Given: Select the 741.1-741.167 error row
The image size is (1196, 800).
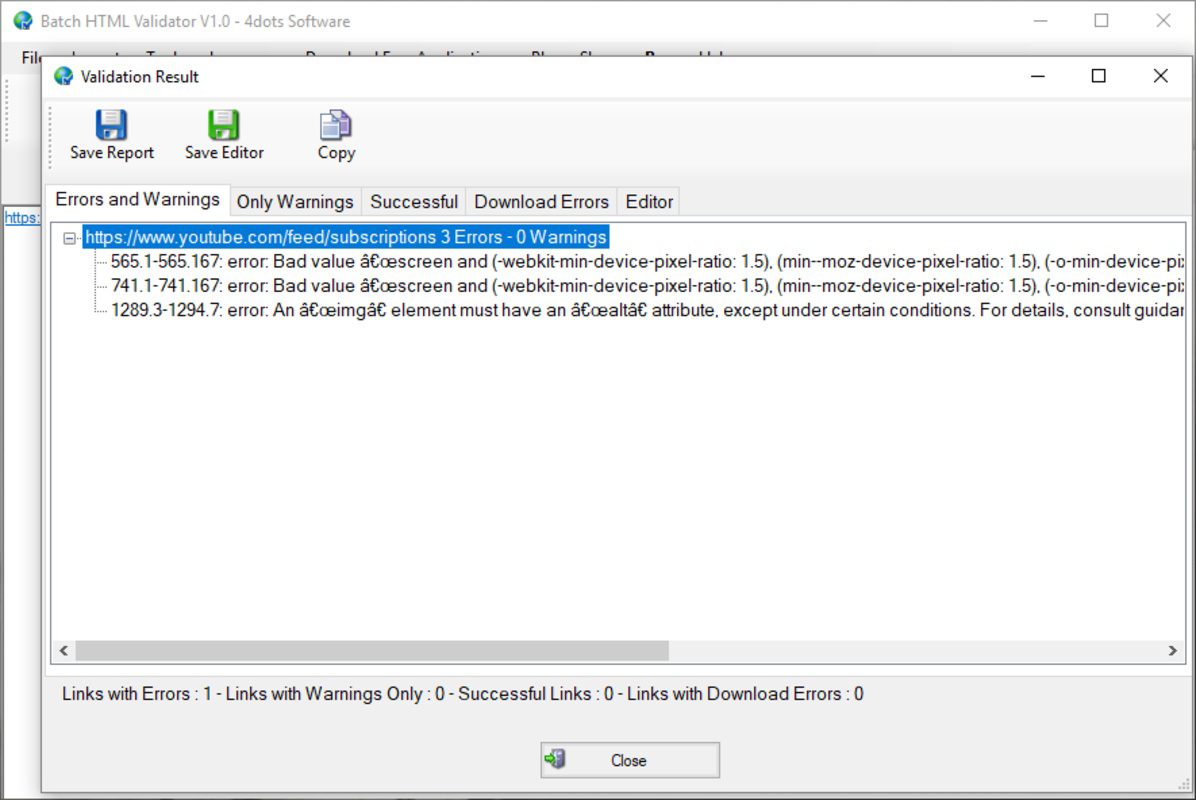Looking at the screenshot, I should 647,286.
